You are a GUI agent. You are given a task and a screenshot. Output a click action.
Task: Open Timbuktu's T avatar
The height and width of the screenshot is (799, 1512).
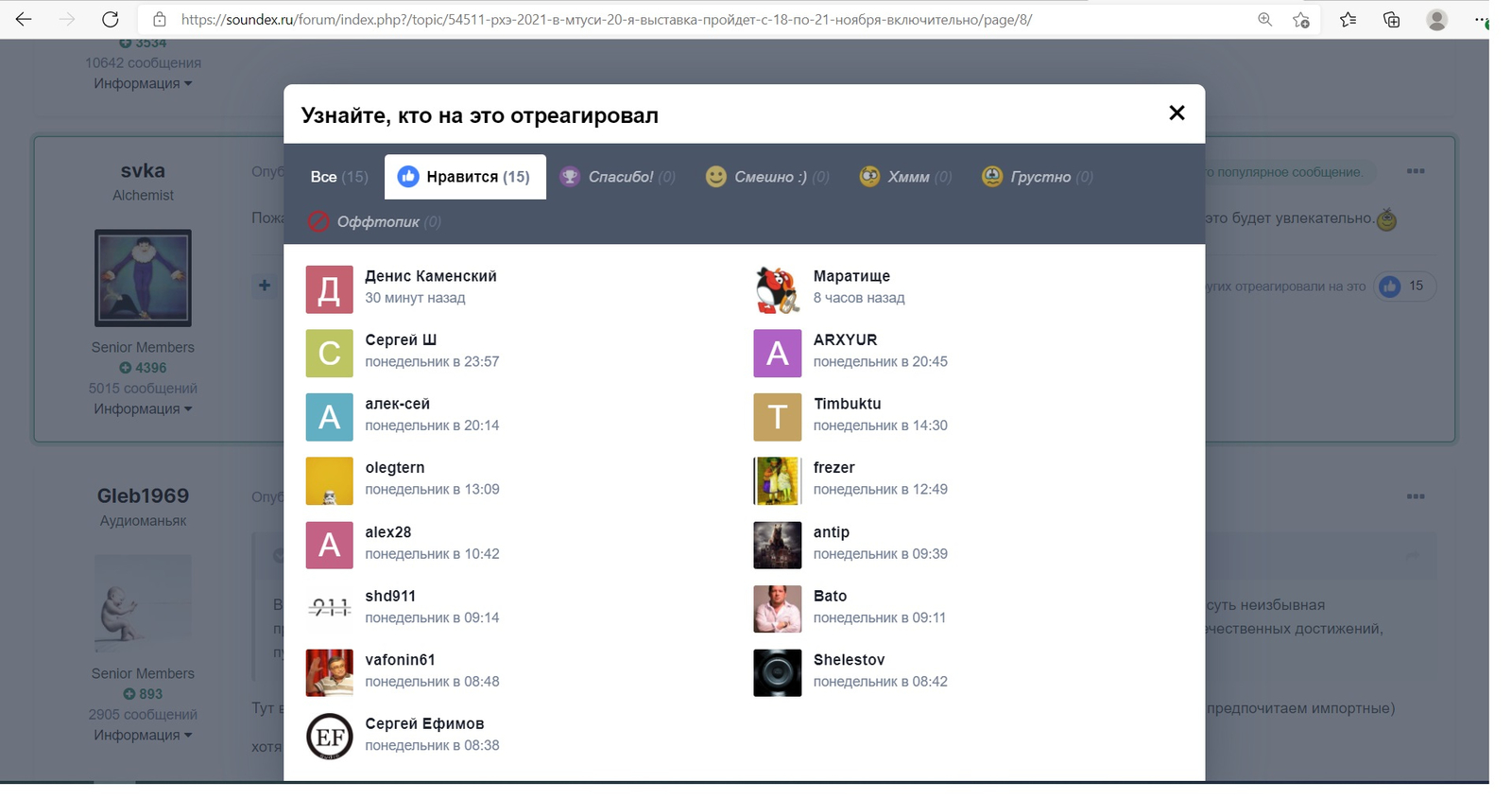777,417
